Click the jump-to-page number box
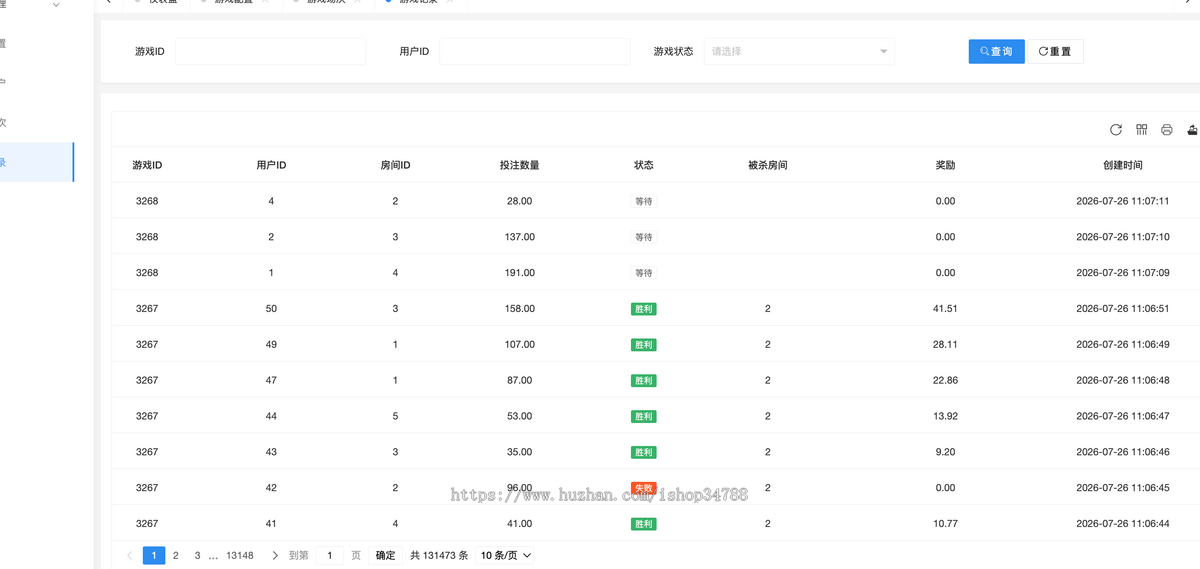Image resolution: width=1200 pixels, height=569 pixels. [x=329, y=555]
